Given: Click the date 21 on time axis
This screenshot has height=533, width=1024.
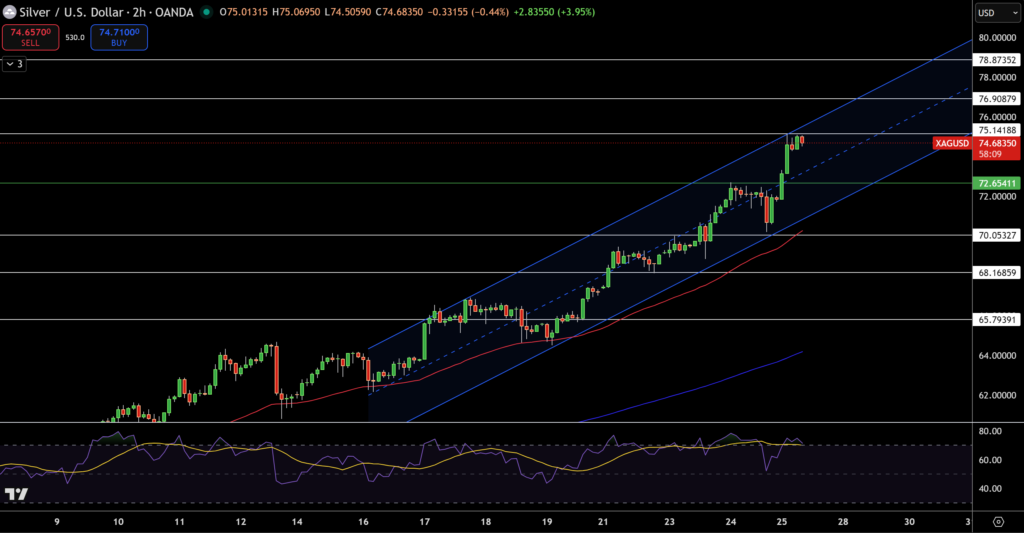Looking at the screenshot, I should pyautogui.click(x=603, y=522).
